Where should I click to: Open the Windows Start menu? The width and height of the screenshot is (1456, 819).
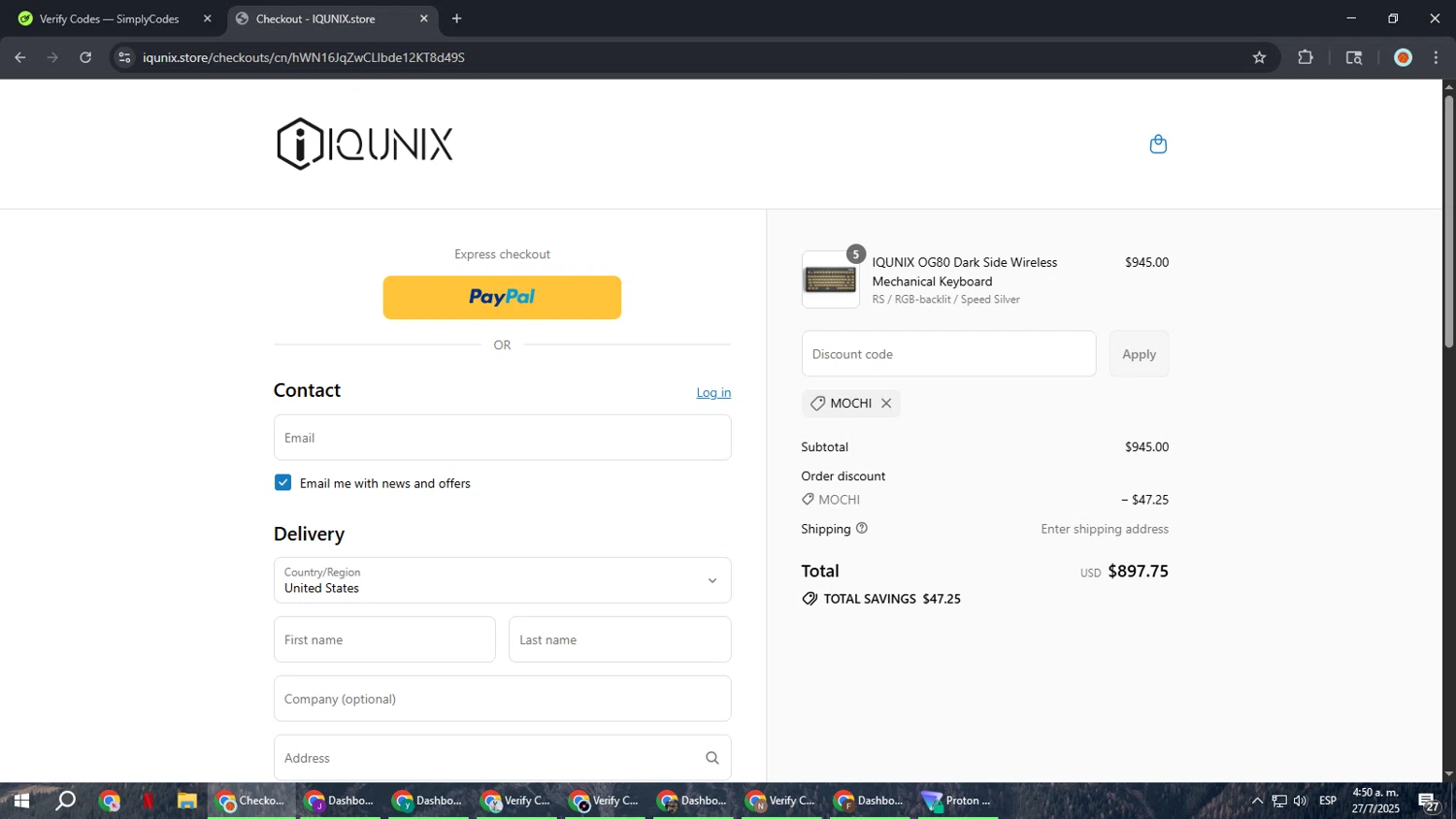tap(20, 801)
